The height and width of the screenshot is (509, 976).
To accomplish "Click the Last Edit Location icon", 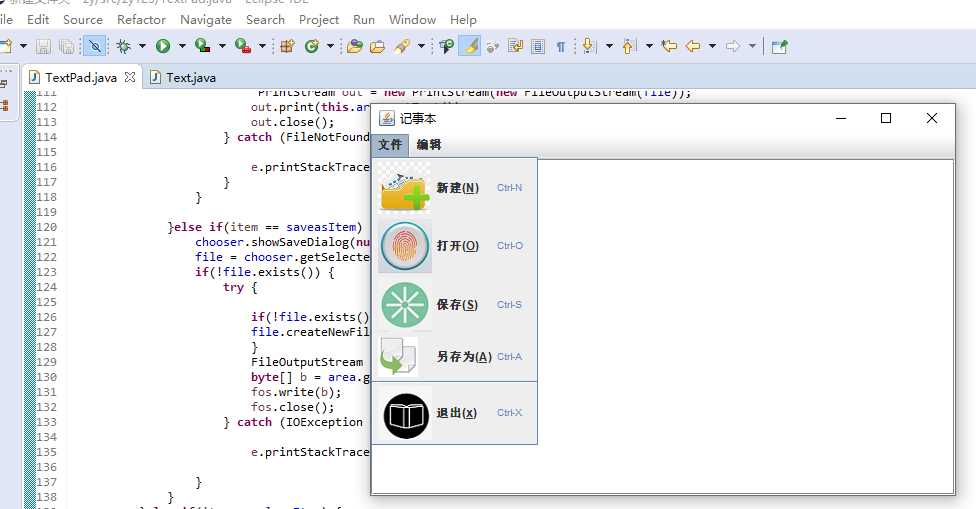I will [669, 46].
